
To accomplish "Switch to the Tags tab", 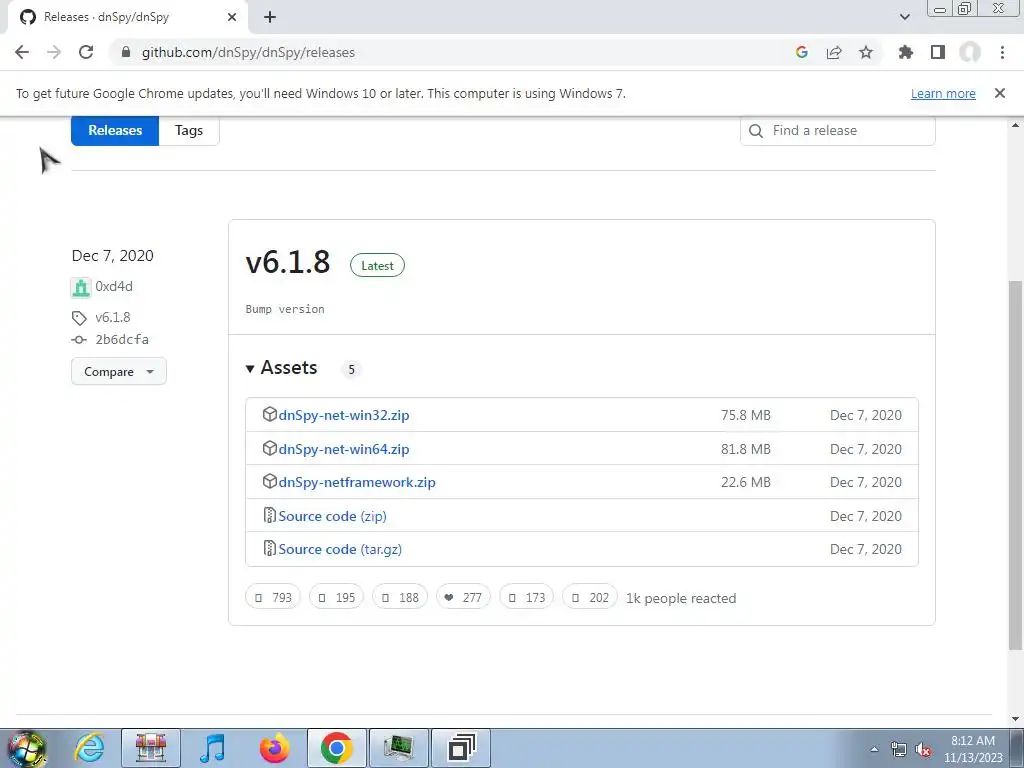I will pyautogui.click(x=189, y=130).
